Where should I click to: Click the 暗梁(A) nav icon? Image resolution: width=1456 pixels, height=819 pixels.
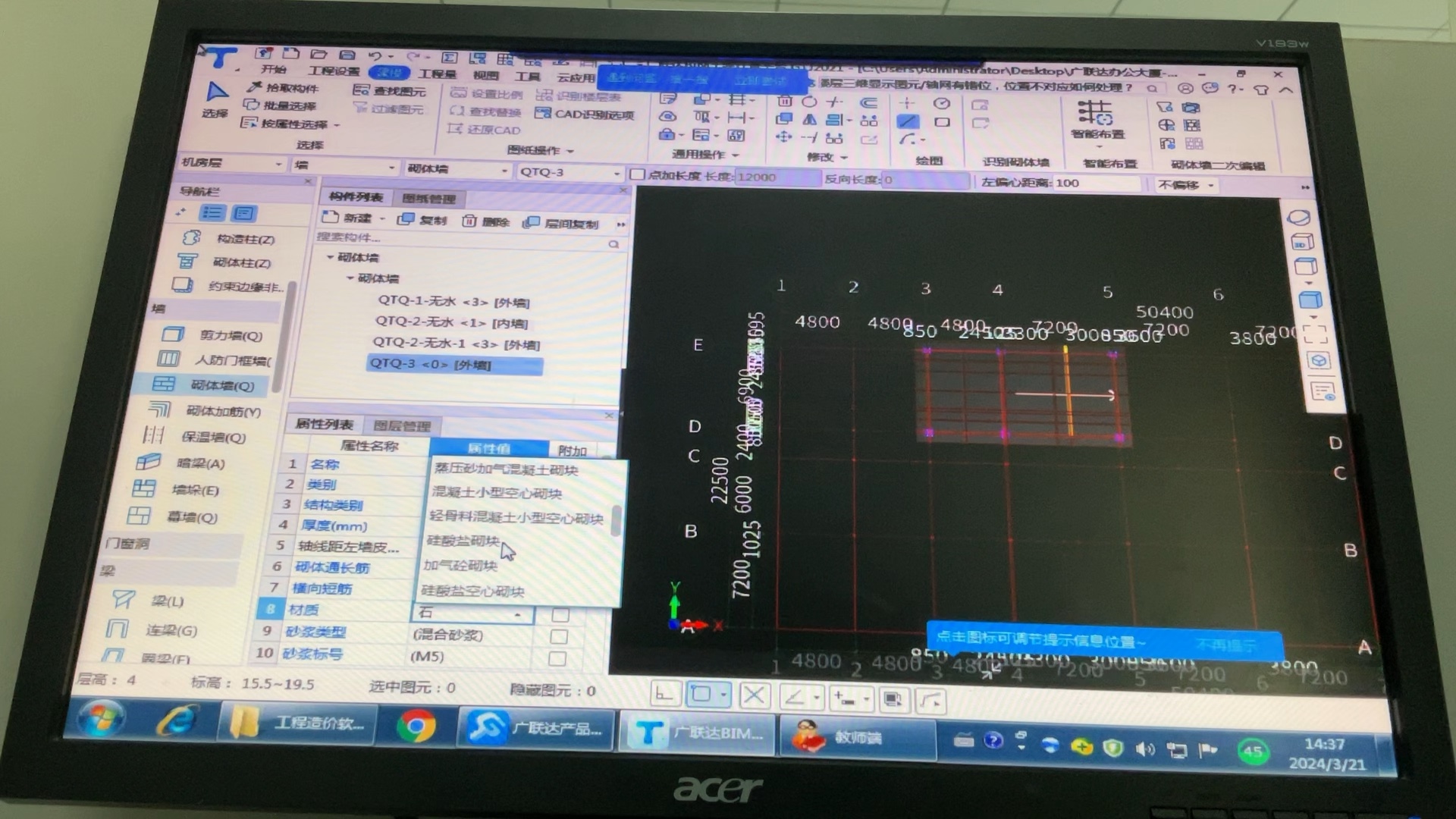pos(148,462)
